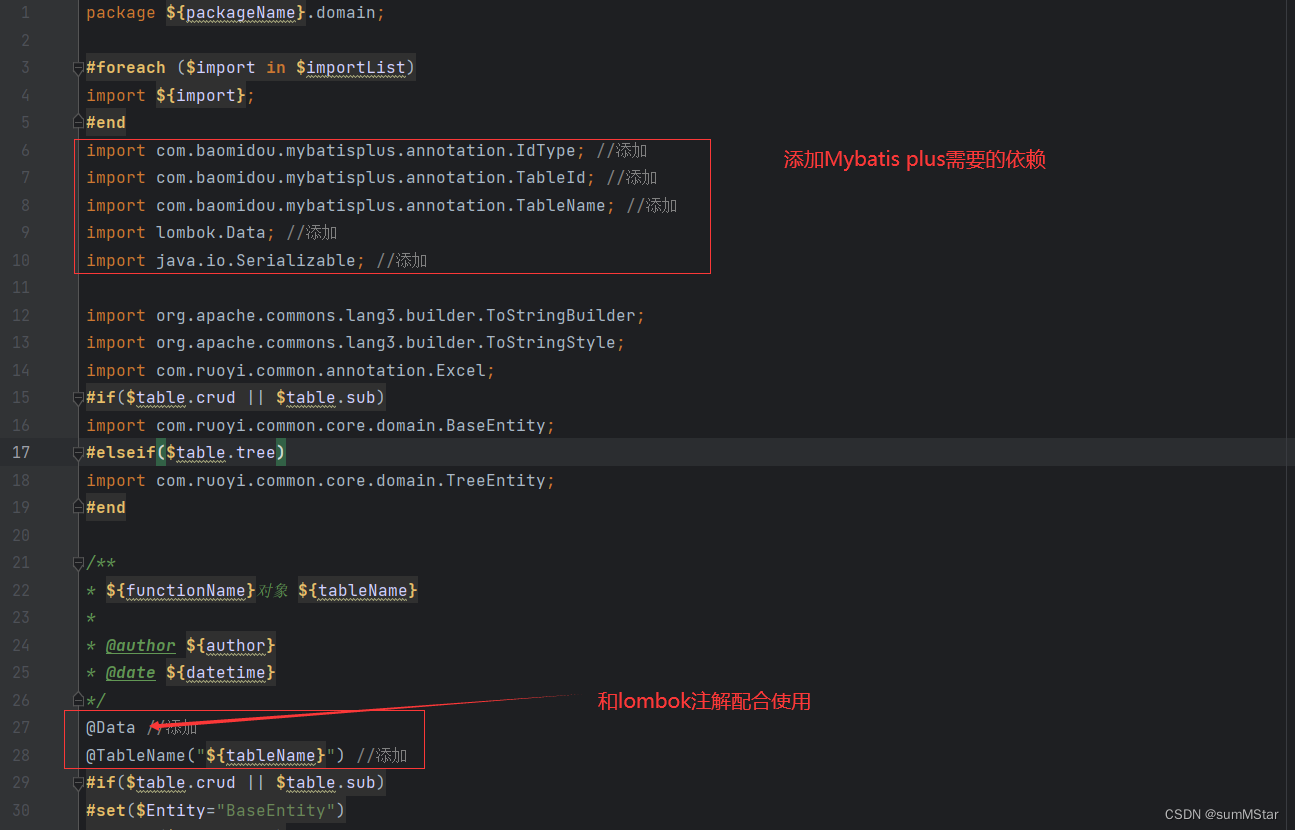
Task: Click the import lombok.Data line
Action: point(181,233)
